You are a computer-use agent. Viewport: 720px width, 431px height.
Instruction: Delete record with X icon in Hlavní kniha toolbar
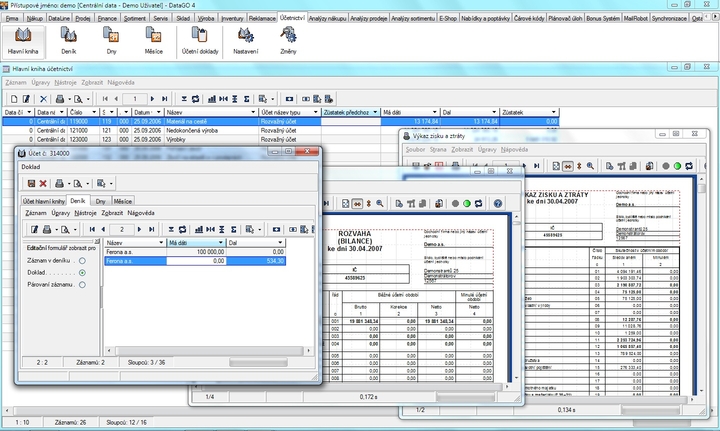[x=43, y=99]
